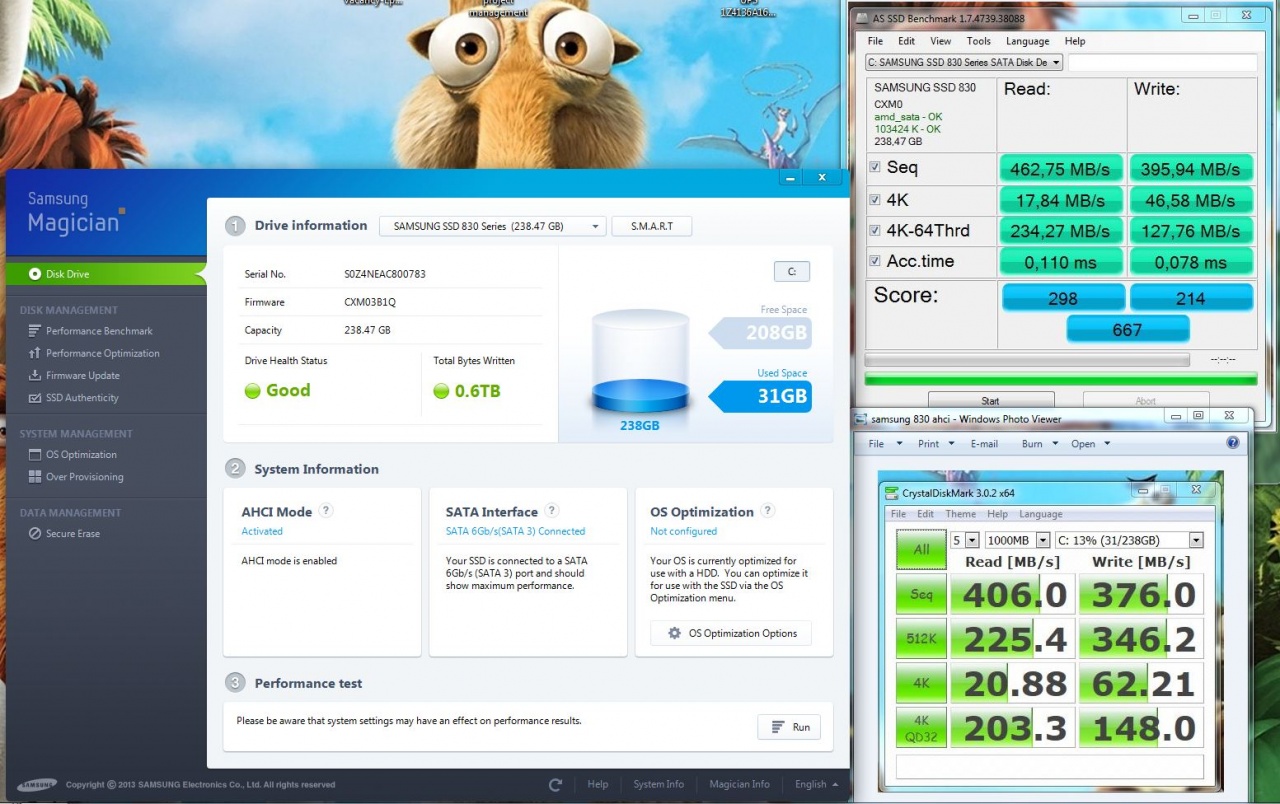Click the 395,94 MB/s Seq write result
This screenshot has height=804, width=1280.
pos(1192,168)
